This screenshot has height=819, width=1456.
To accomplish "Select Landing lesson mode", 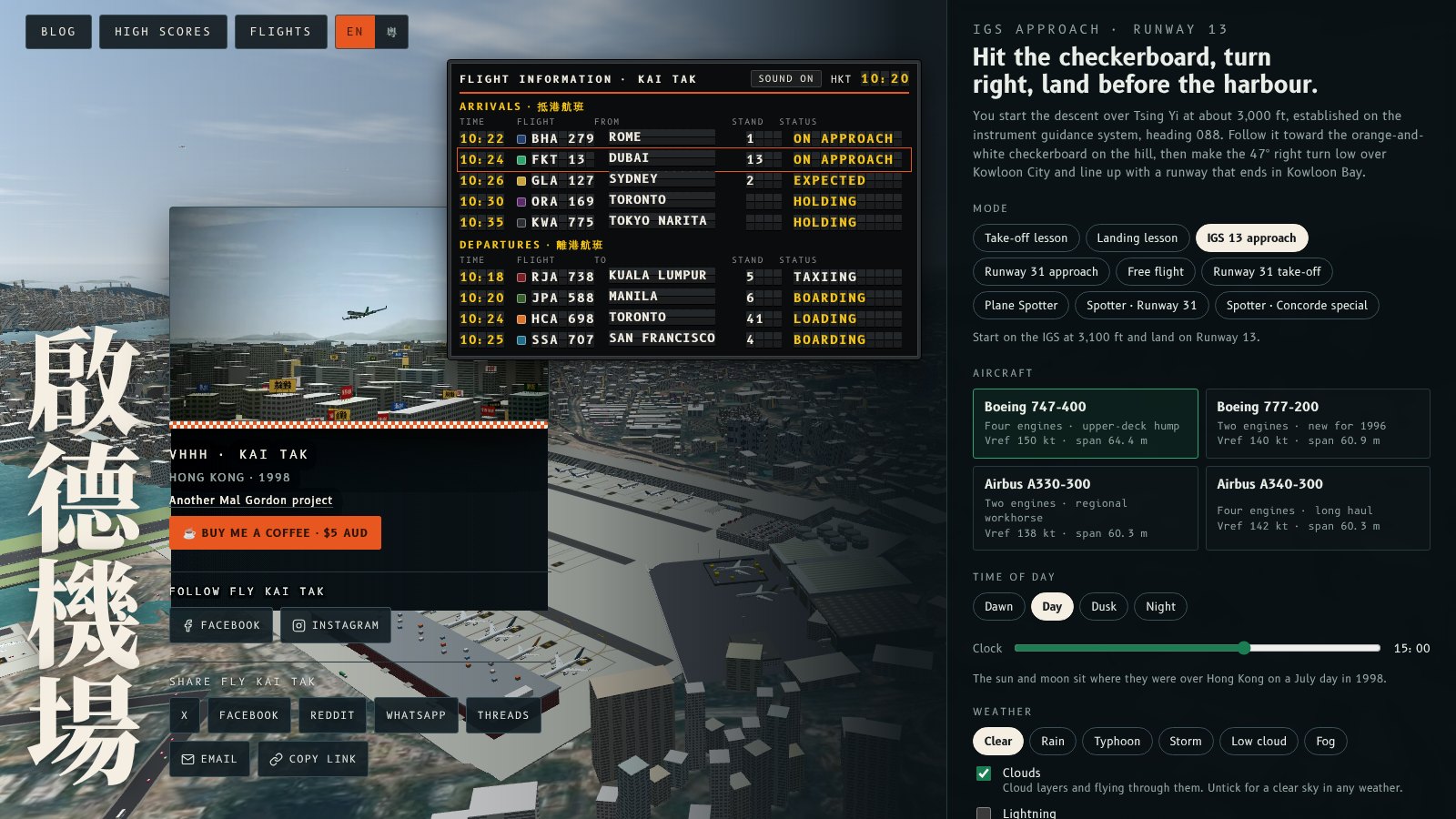I will click(1137, 238).
